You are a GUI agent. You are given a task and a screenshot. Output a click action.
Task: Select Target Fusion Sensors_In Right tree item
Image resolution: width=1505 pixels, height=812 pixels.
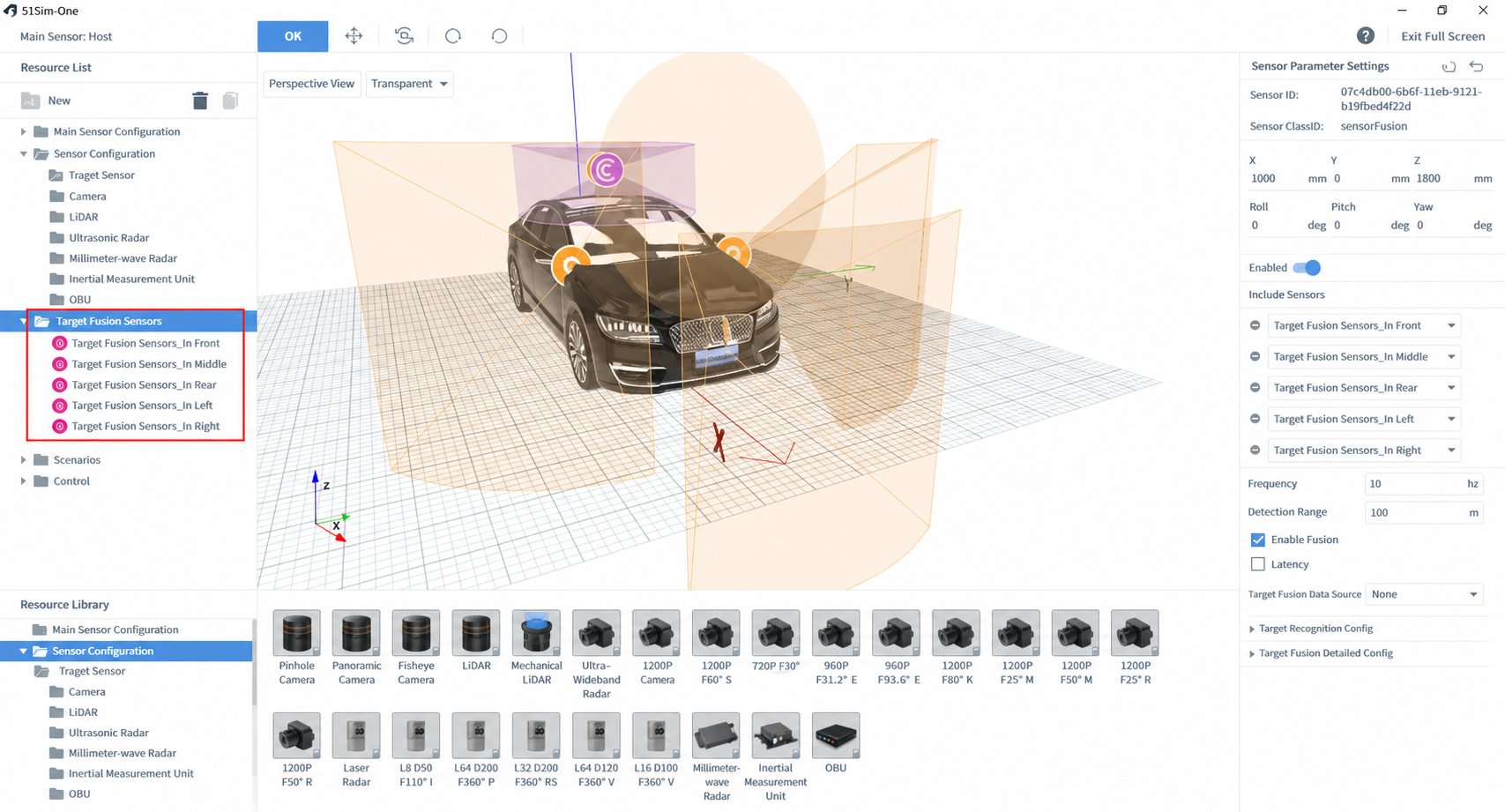coord(145,427)
